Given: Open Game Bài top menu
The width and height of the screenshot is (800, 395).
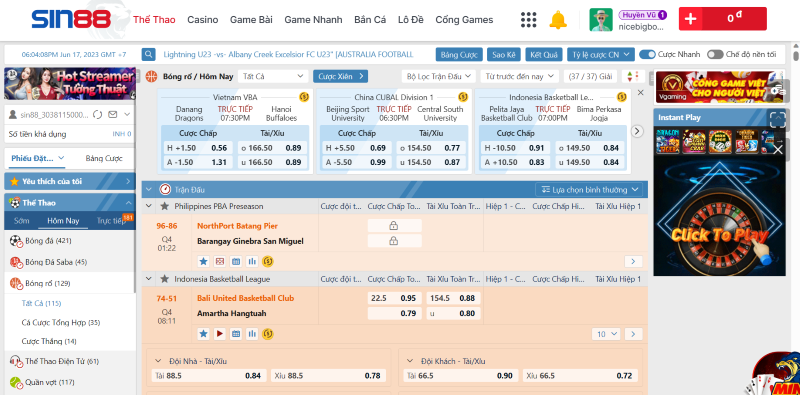Looking at the screenshot, I should (251, 20).
